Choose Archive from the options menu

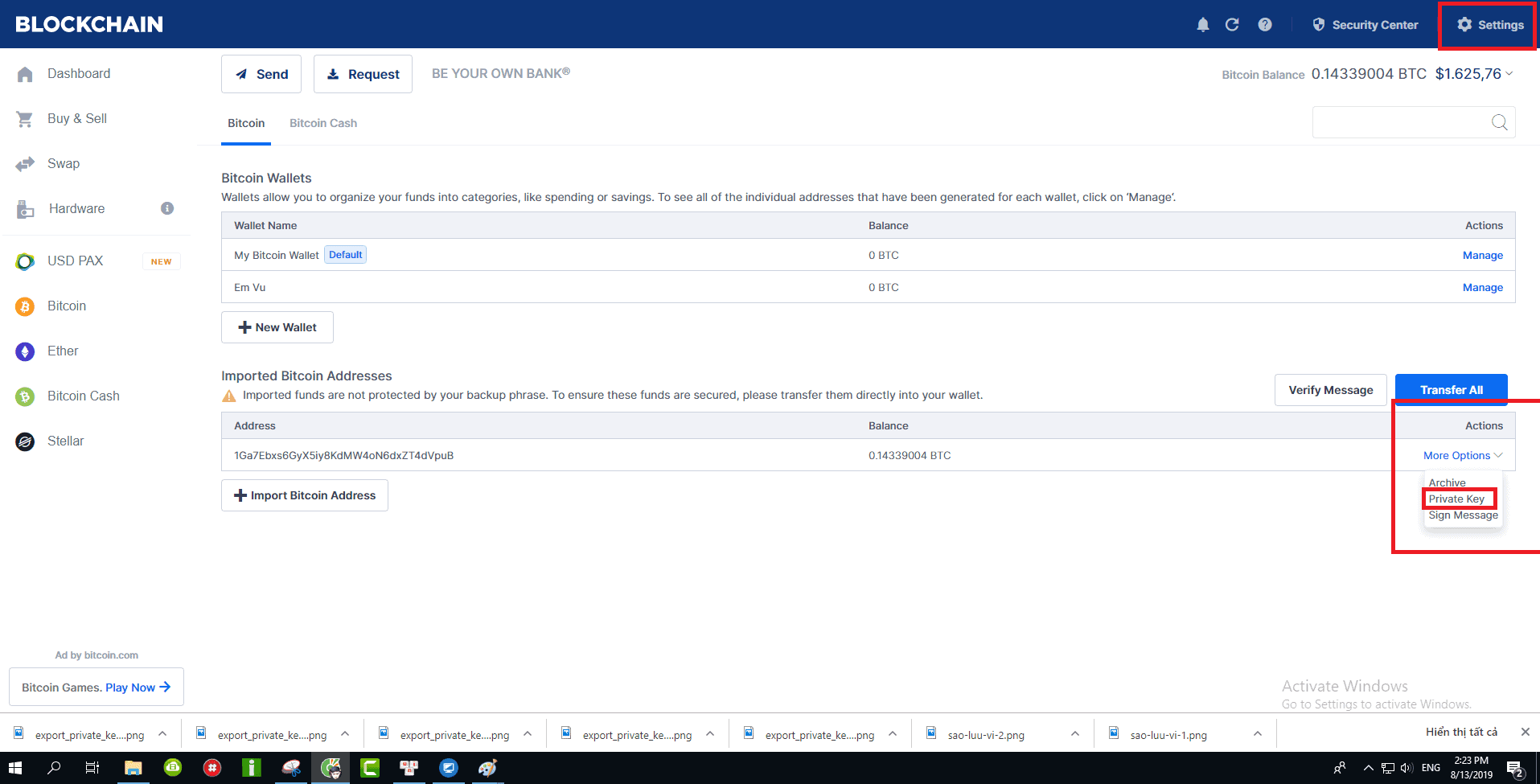tap(1447, 482)
